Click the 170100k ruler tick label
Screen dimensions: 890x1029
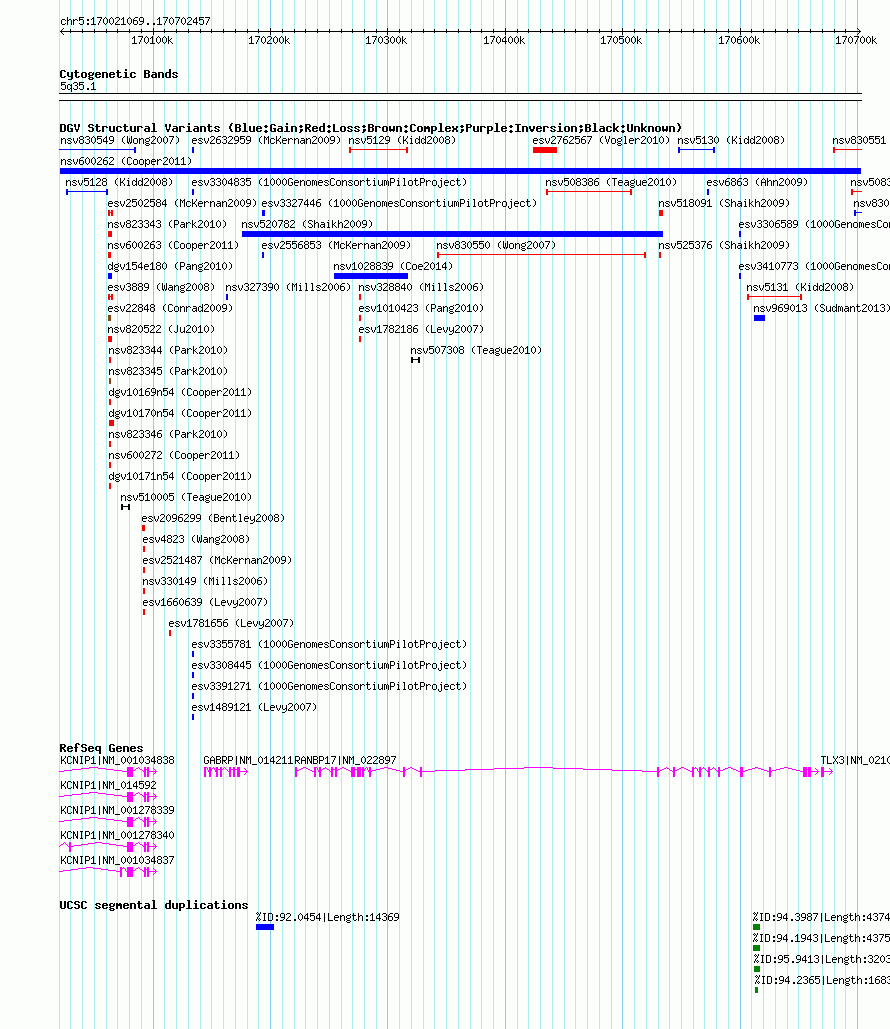[152, 40]
